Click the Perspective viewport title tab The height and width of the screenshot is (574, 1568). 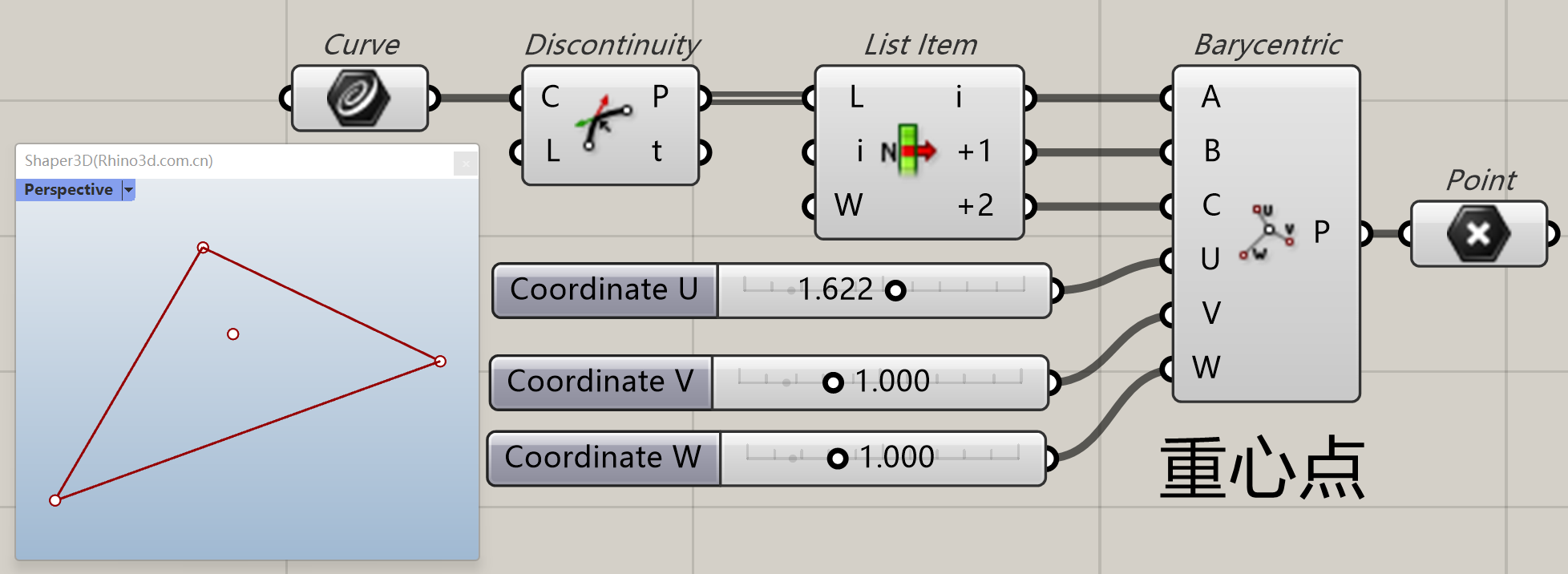coord(69,190)
